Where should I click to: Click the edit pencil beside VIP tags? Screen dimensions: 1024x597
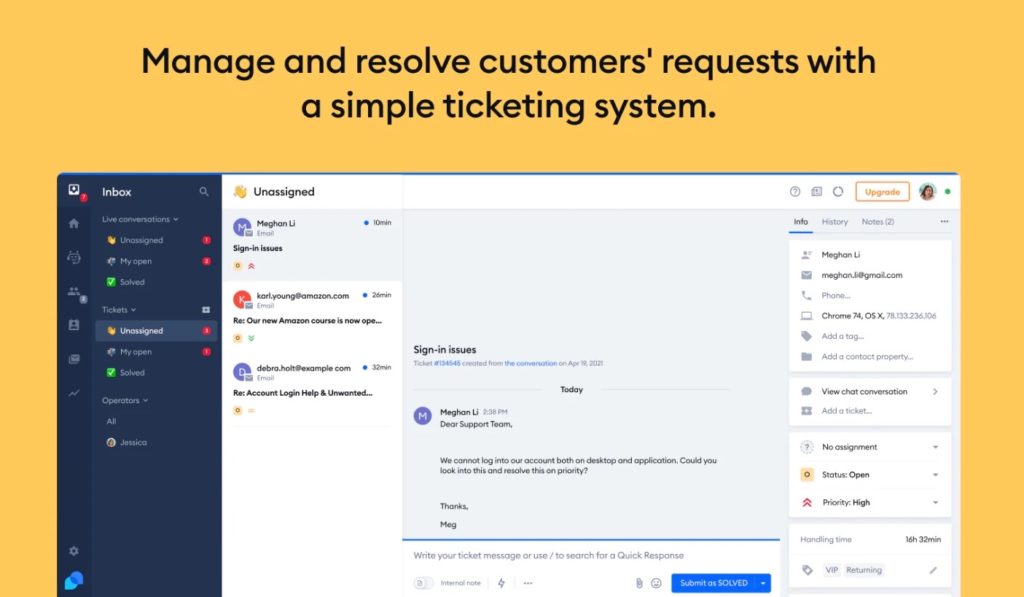click(933, 570)
